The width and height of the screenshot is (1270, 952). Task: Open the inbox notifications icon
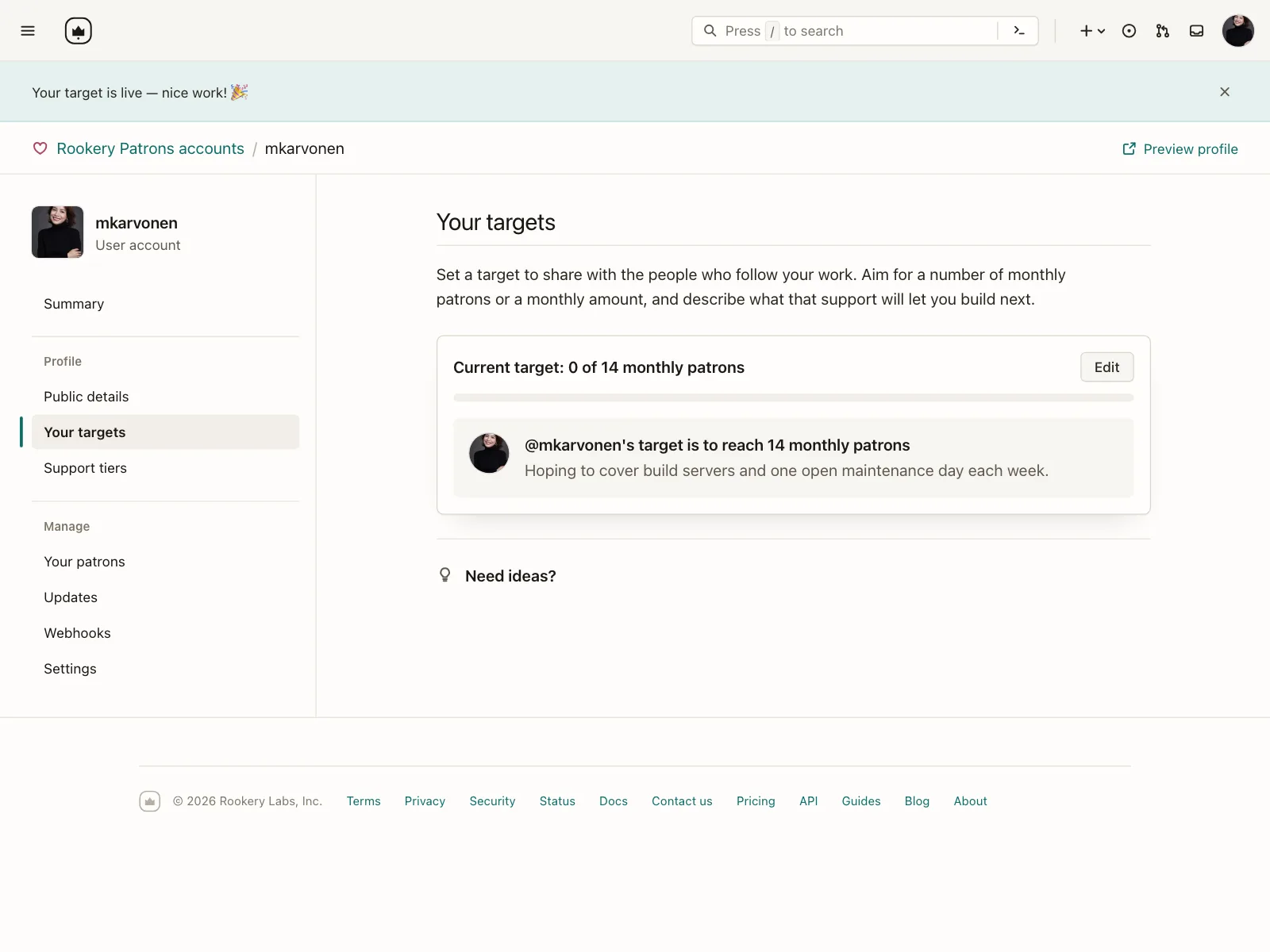[x=1196, y=31]
